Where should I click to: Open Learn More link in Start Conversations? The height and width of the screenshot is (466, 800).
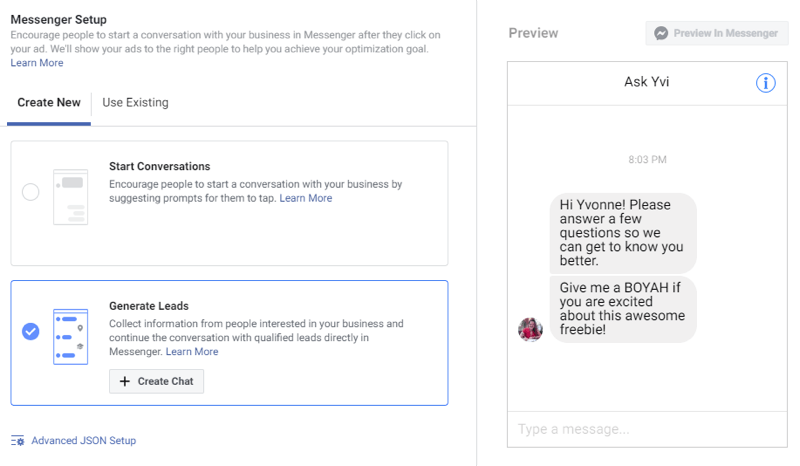point(306,198)
